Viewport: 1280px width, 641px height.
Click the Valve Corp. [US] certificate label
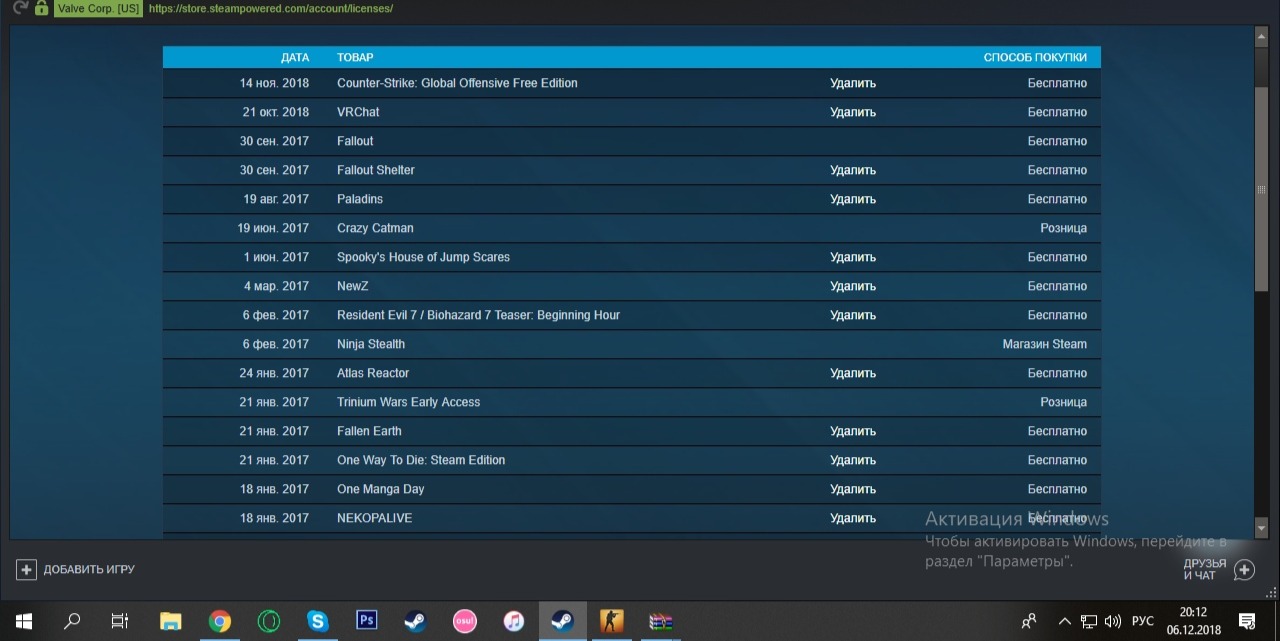(98, 8)
